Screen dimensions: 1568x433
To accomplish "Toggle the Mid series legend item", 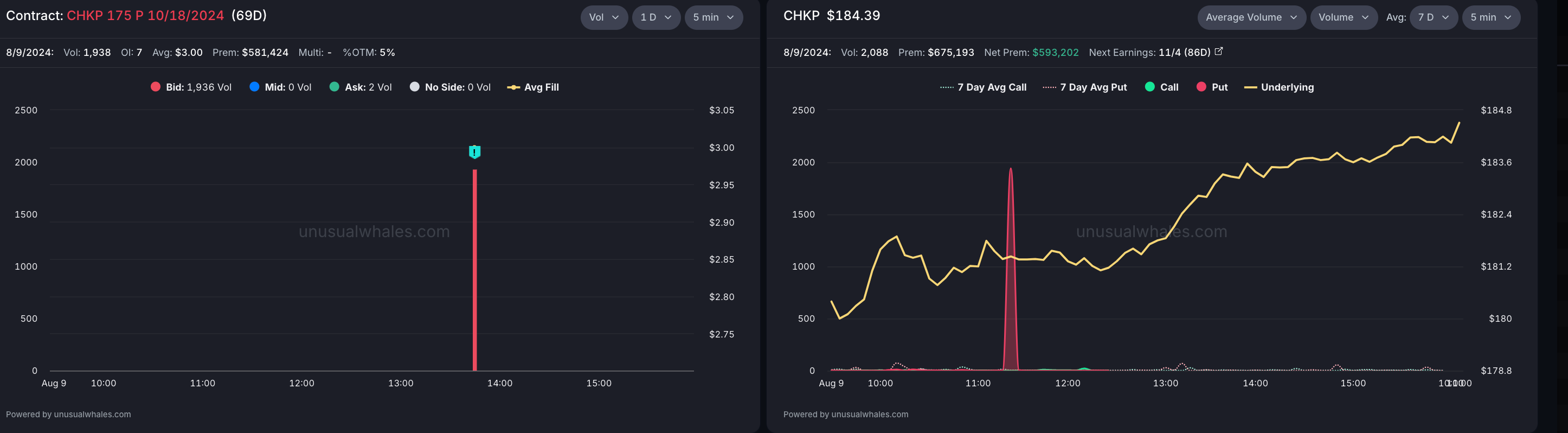I will [281, 87].
